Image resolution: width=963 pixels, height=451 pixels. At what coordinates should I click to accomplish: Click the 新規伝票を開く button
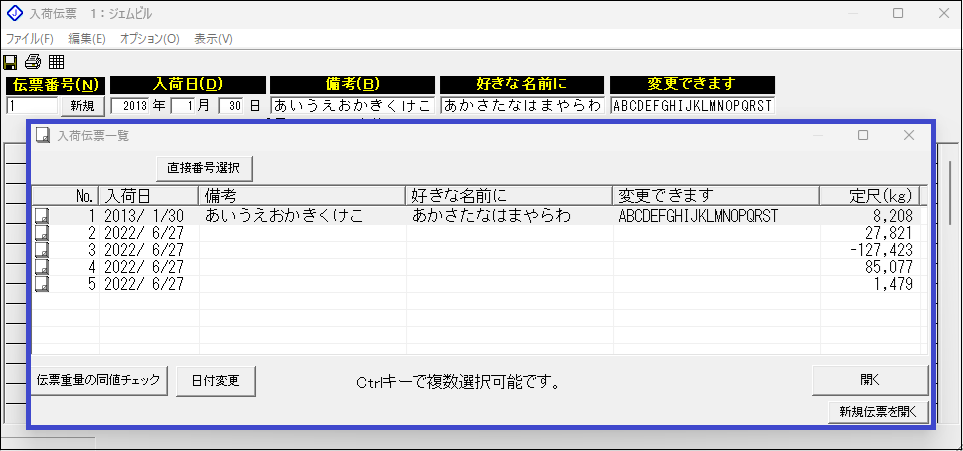click(879, 412)
